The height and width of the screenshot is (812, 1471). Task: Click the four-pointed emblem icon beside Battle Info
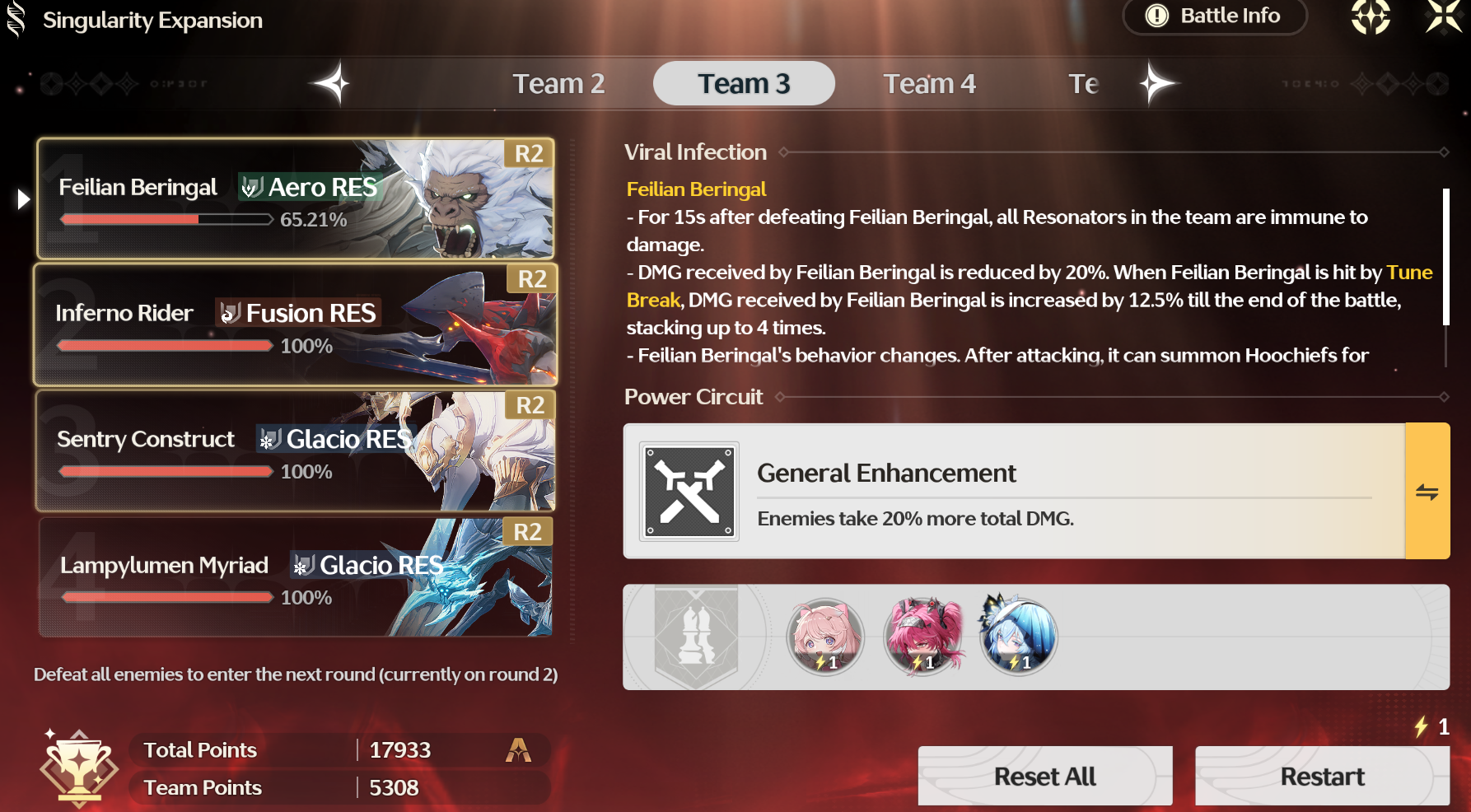tap(1371, 16)
